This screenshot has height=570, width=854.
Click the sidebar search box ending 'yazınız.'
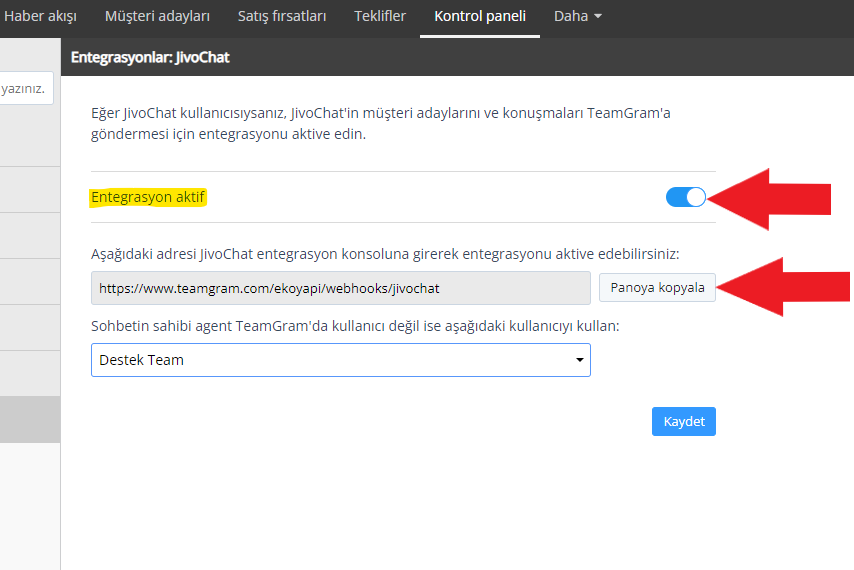tap(26, 88)
